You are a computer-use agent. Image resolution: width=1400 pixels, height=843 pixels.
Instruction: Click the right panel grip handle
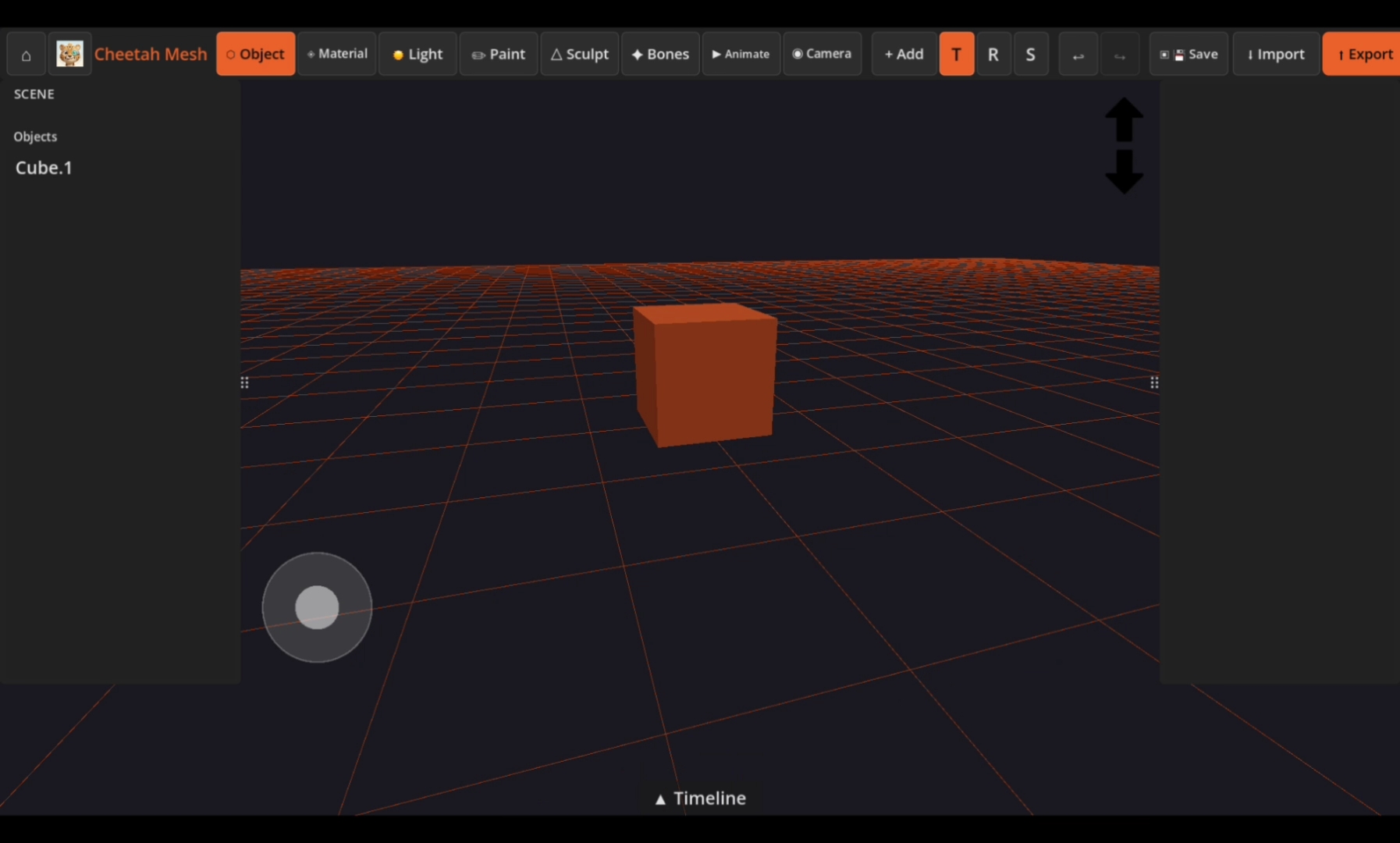point(1154,382)
